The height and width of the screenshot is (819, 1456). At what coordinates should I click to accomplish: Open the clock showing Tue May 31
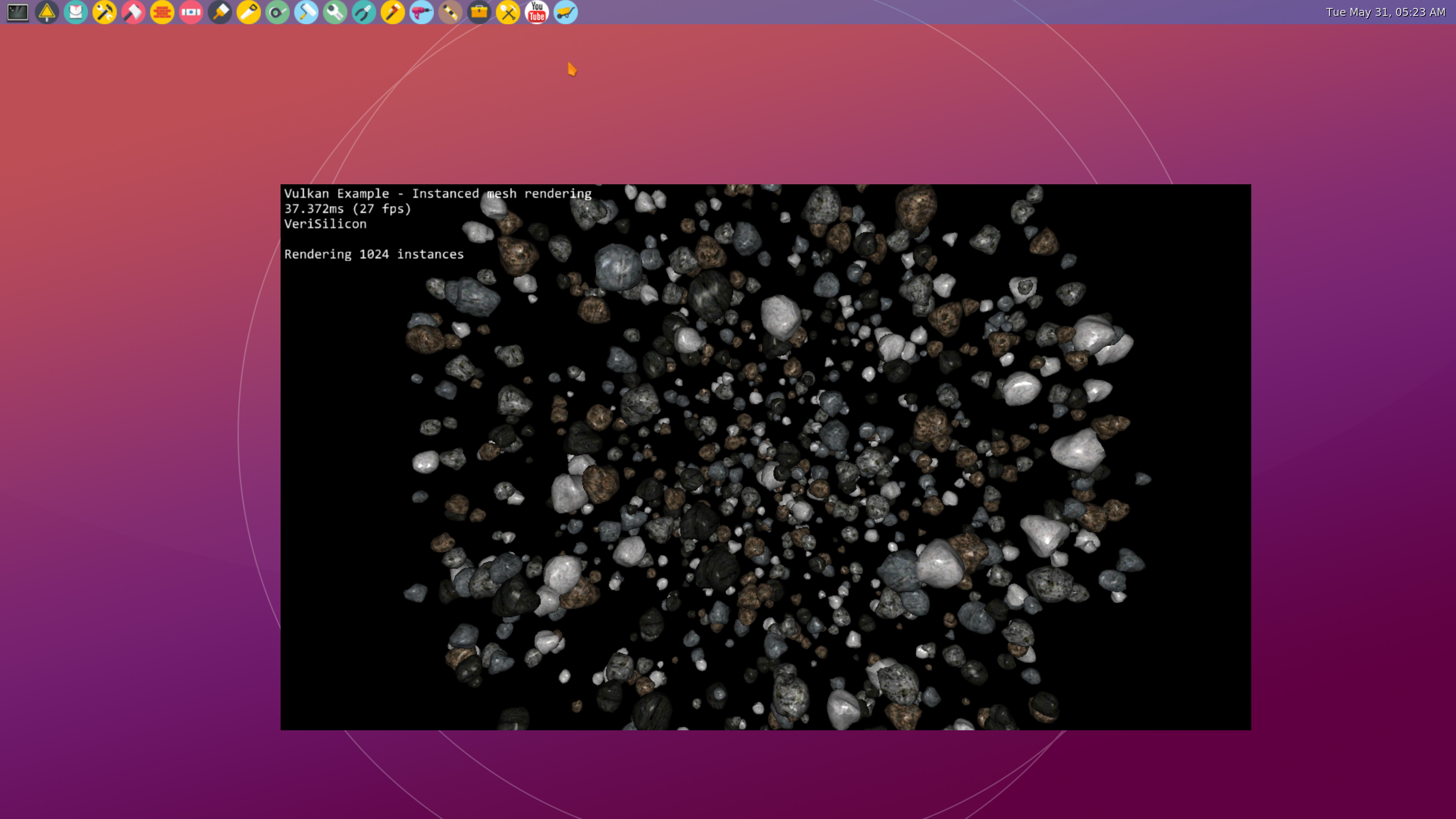tap(1385, 12)
